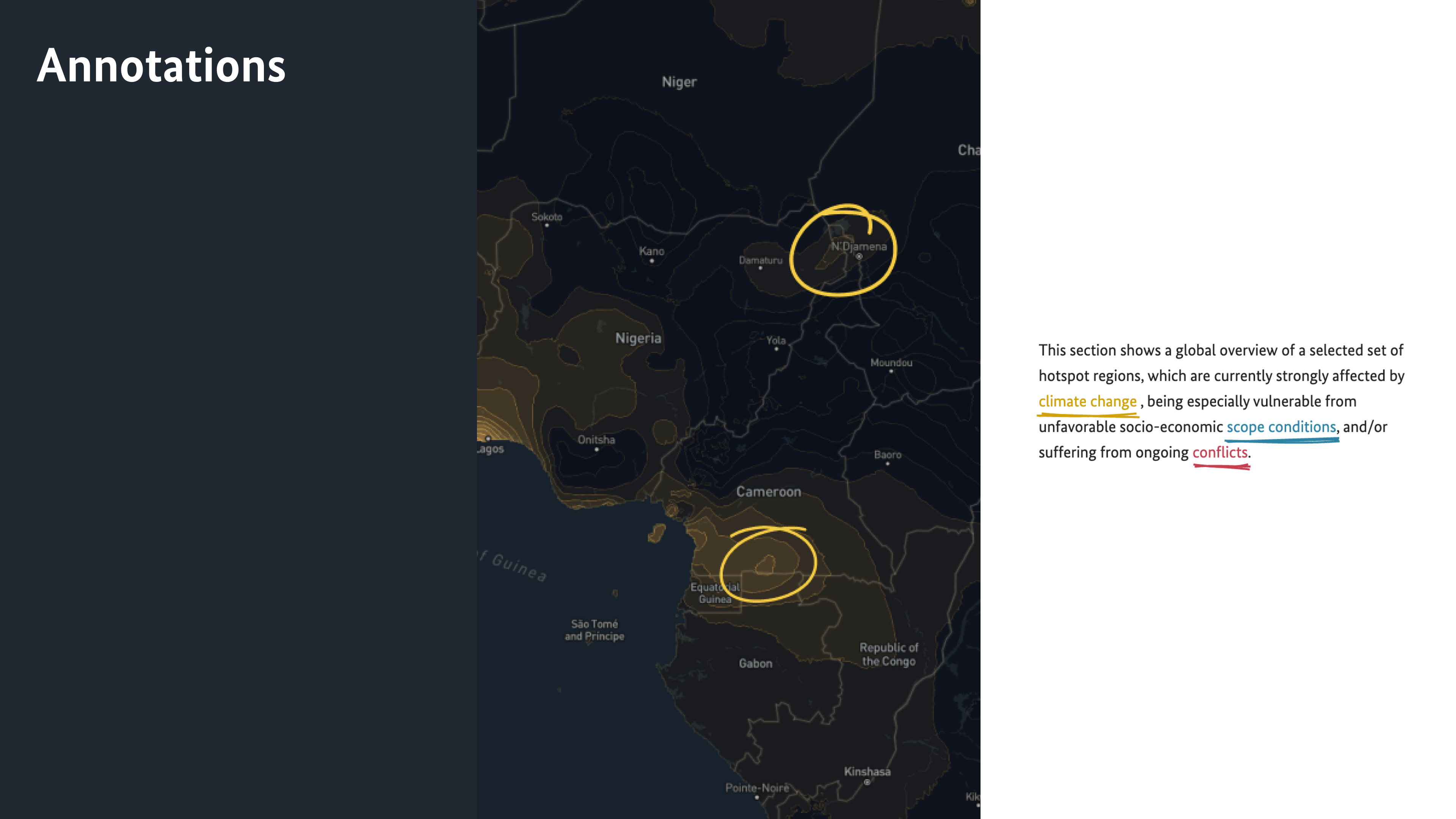1456x819 pixels.
Task: Click the Pointe-Noire city marker
Action: point(757,797)
